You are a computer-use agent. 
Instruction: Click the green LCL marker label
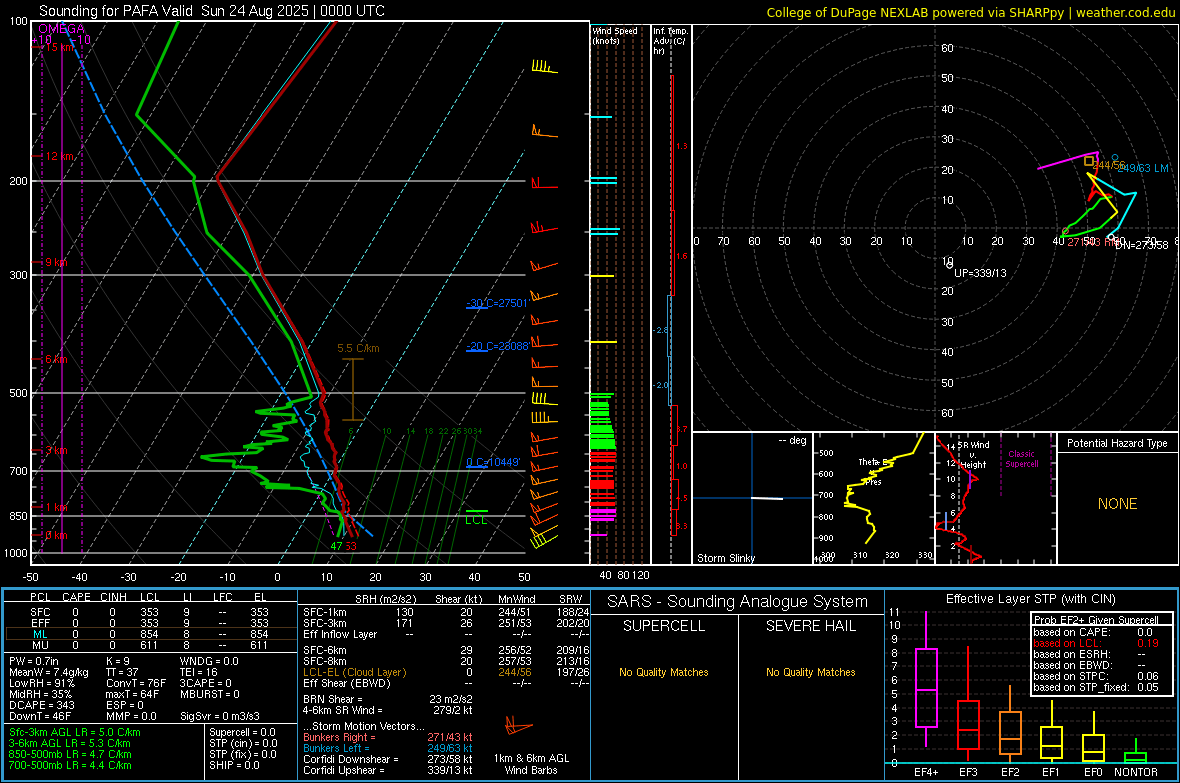click(476, 520)
